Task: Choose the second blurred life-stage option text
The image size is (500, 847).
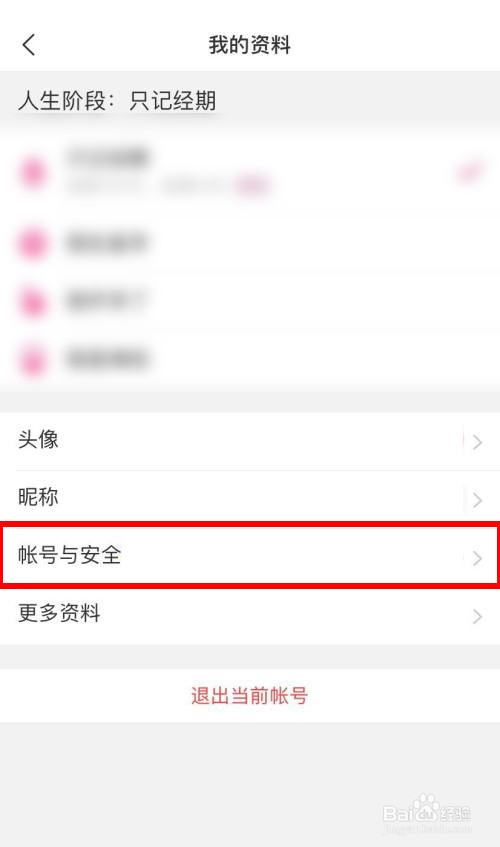Action: [x=107, y=243]
